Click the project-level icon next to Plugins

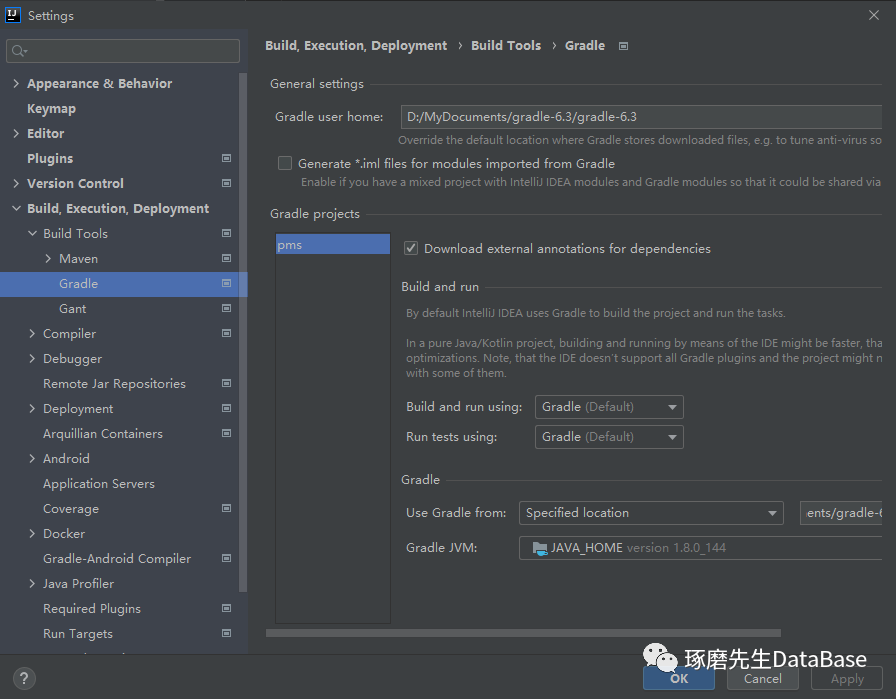pos(226,158)
